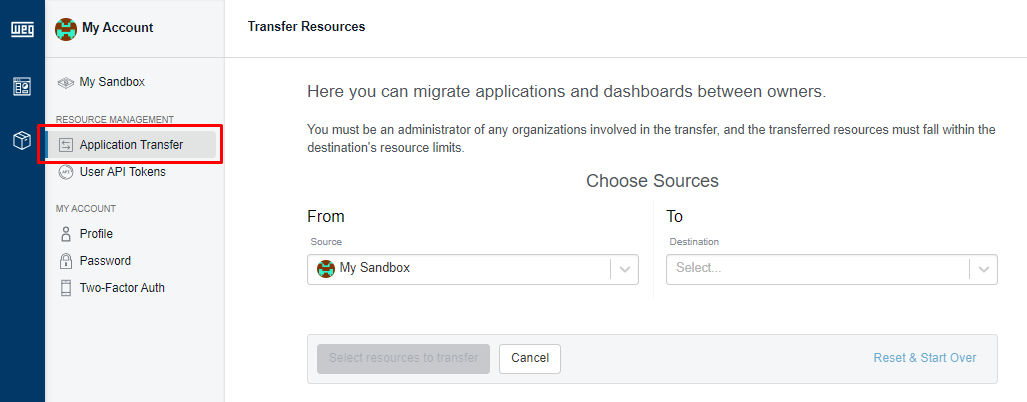Click the User API Tokens icon
The image size is (1027, 402).
click(x=65, y=172)
